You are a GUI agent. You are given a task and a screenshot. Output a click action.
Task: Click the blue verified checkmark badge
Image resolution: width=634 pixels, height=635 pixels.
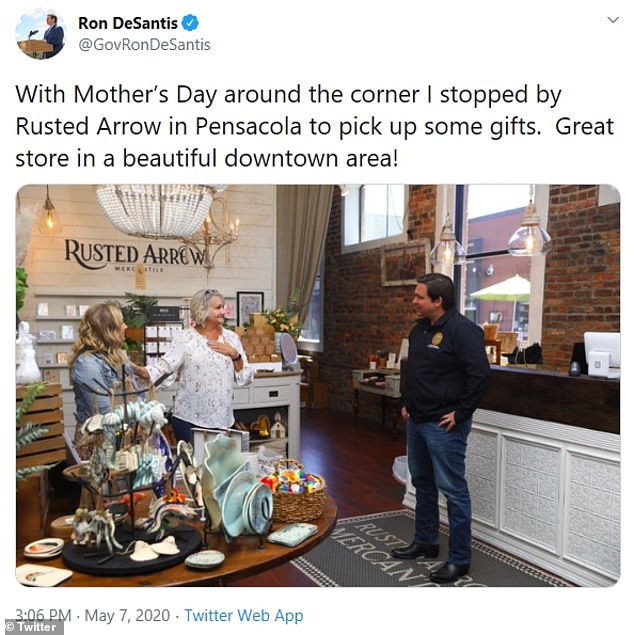pos(190,23)
